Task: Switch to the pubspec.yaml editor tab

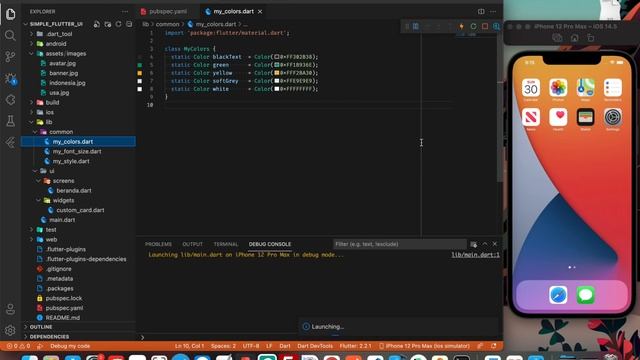Action: (168, 12)
